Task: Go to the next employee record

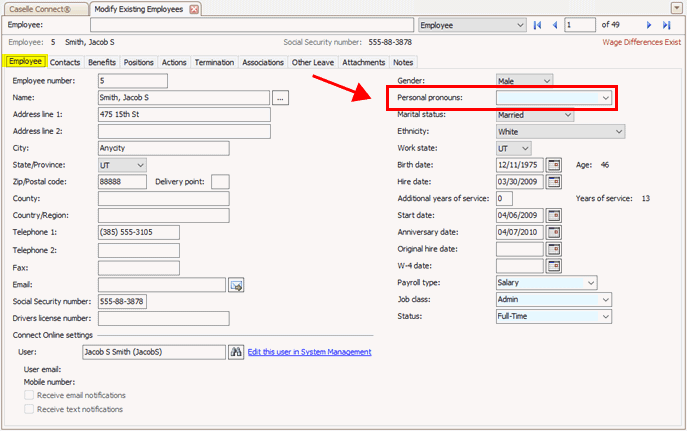Action: pos(649,25)
